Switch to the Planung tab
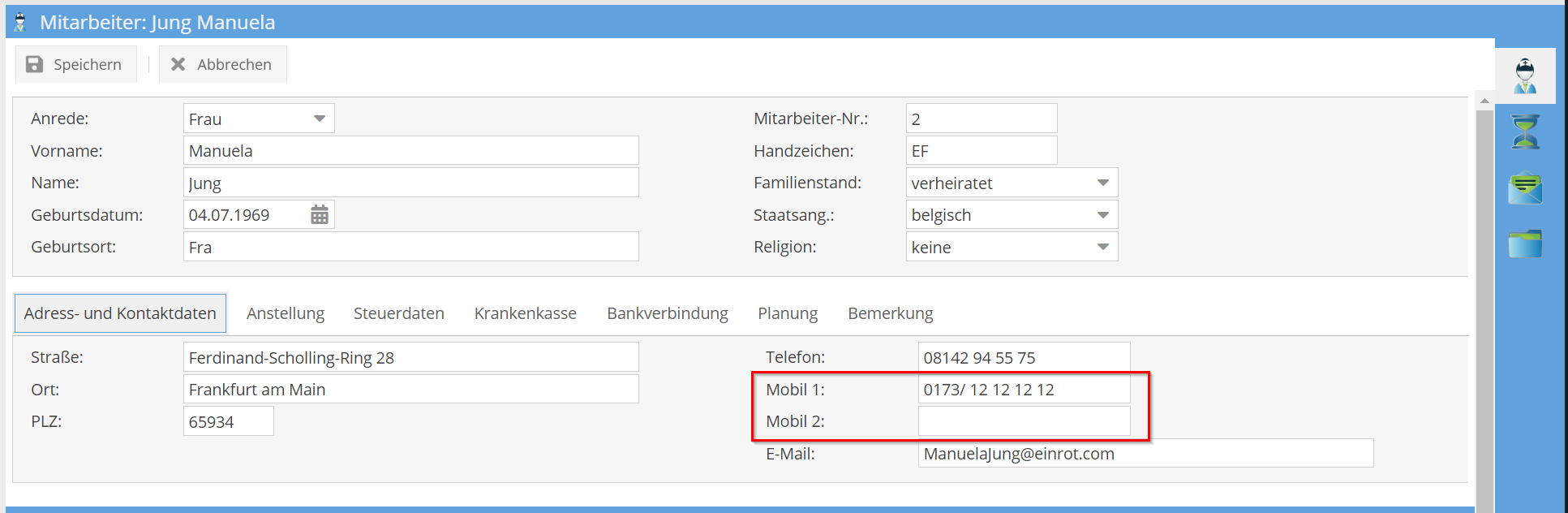 [788, 313]
